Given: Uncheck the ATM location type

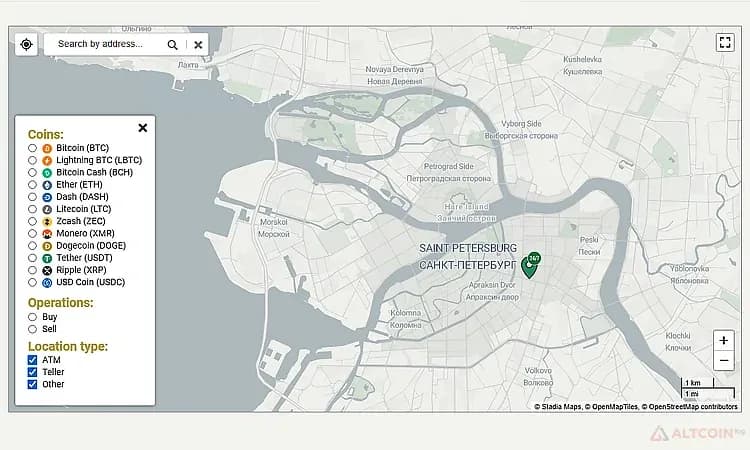Looking at the screenshot, I should pyautogui.click(x=32, y=360).
